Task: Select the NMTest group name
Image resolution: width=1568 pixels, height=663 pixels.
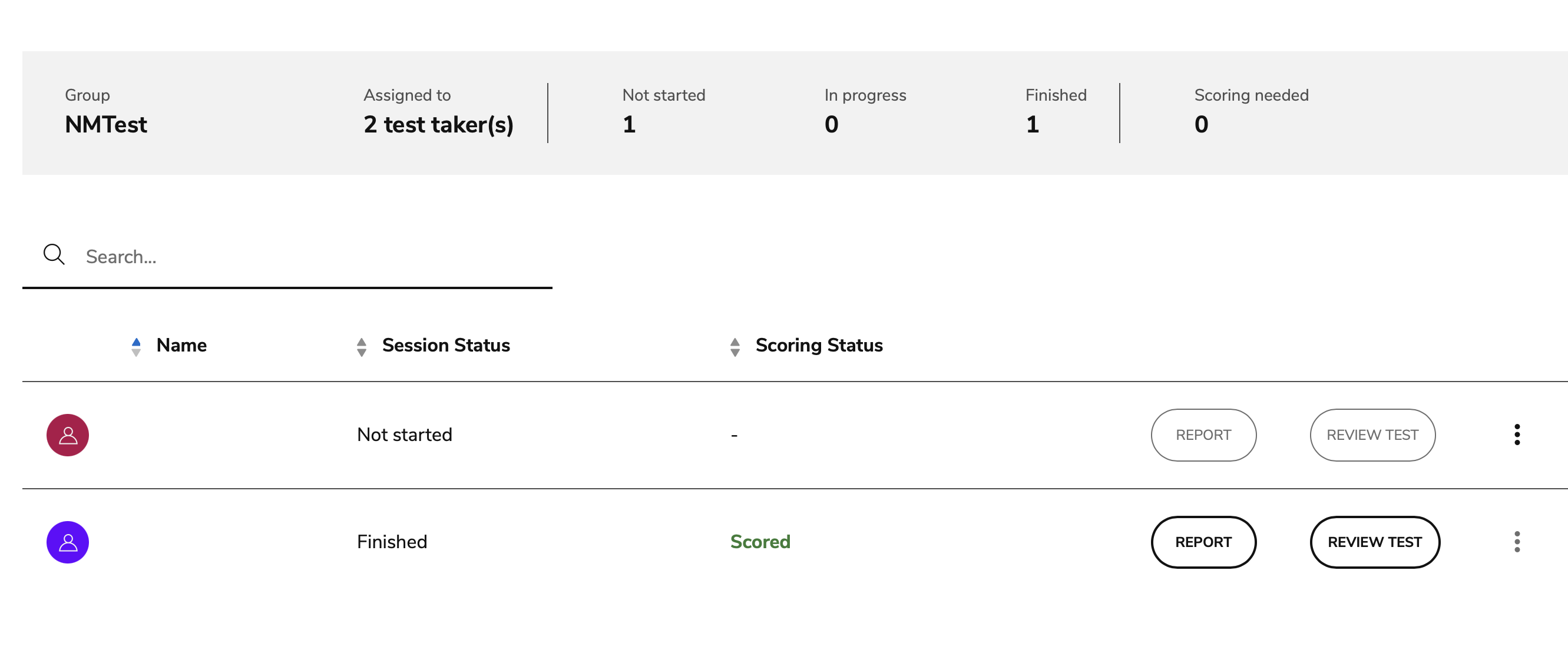Action: (x=106, y=125)
